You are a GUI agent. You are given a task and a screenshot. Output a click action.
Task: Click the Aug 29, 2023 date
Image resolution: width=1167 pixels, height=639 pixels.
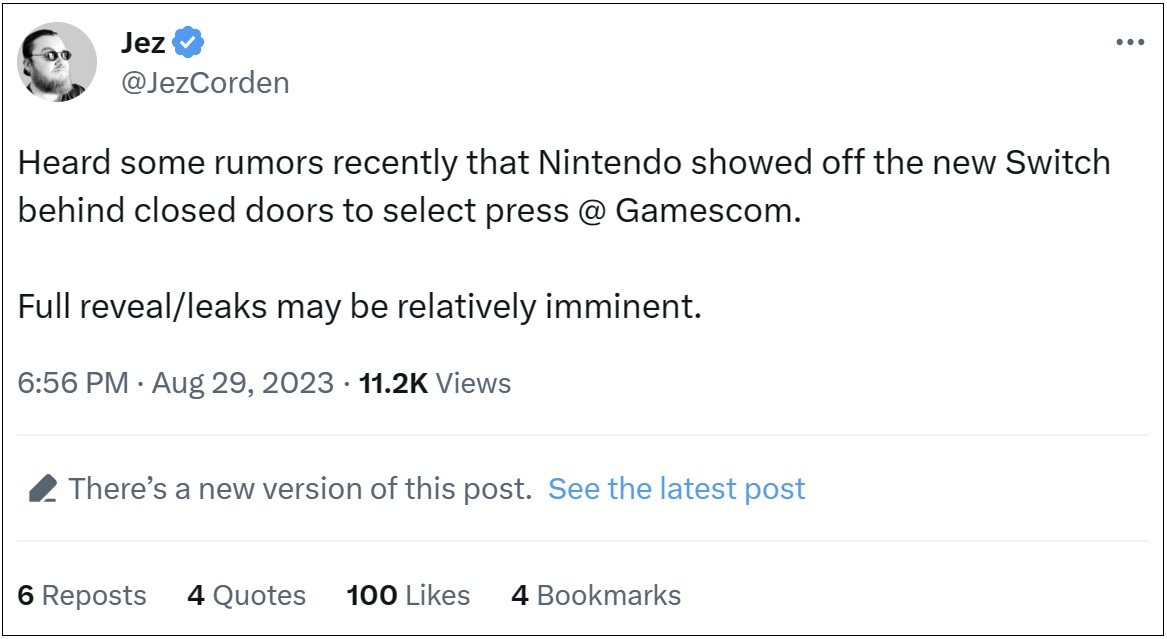243,383
